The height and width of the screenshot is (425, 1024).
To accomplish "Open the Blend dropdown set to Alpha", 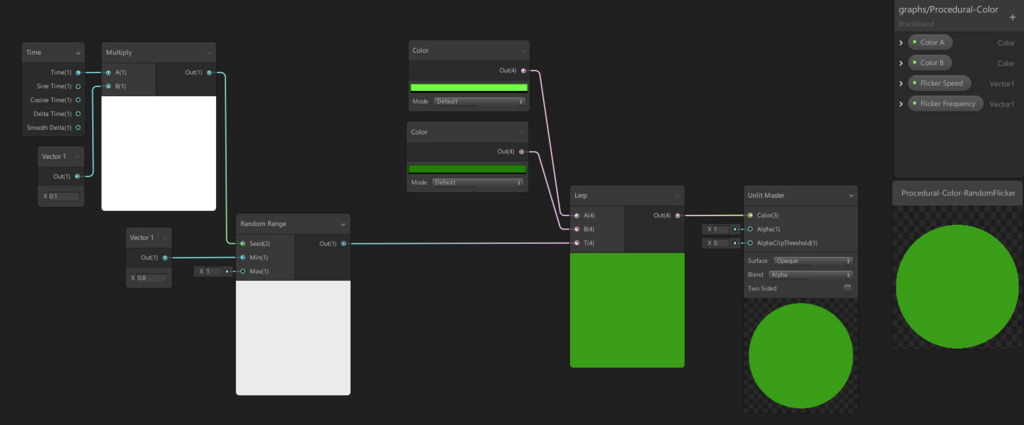I will coord(811,275).
